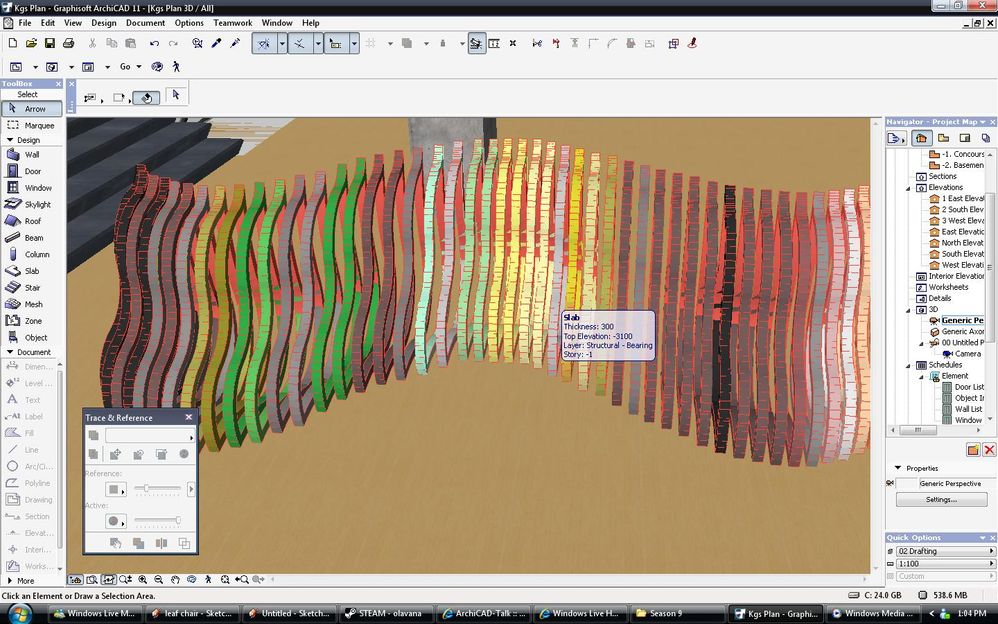Switch Navigator to Layout Book button

(x=965, y=138)
